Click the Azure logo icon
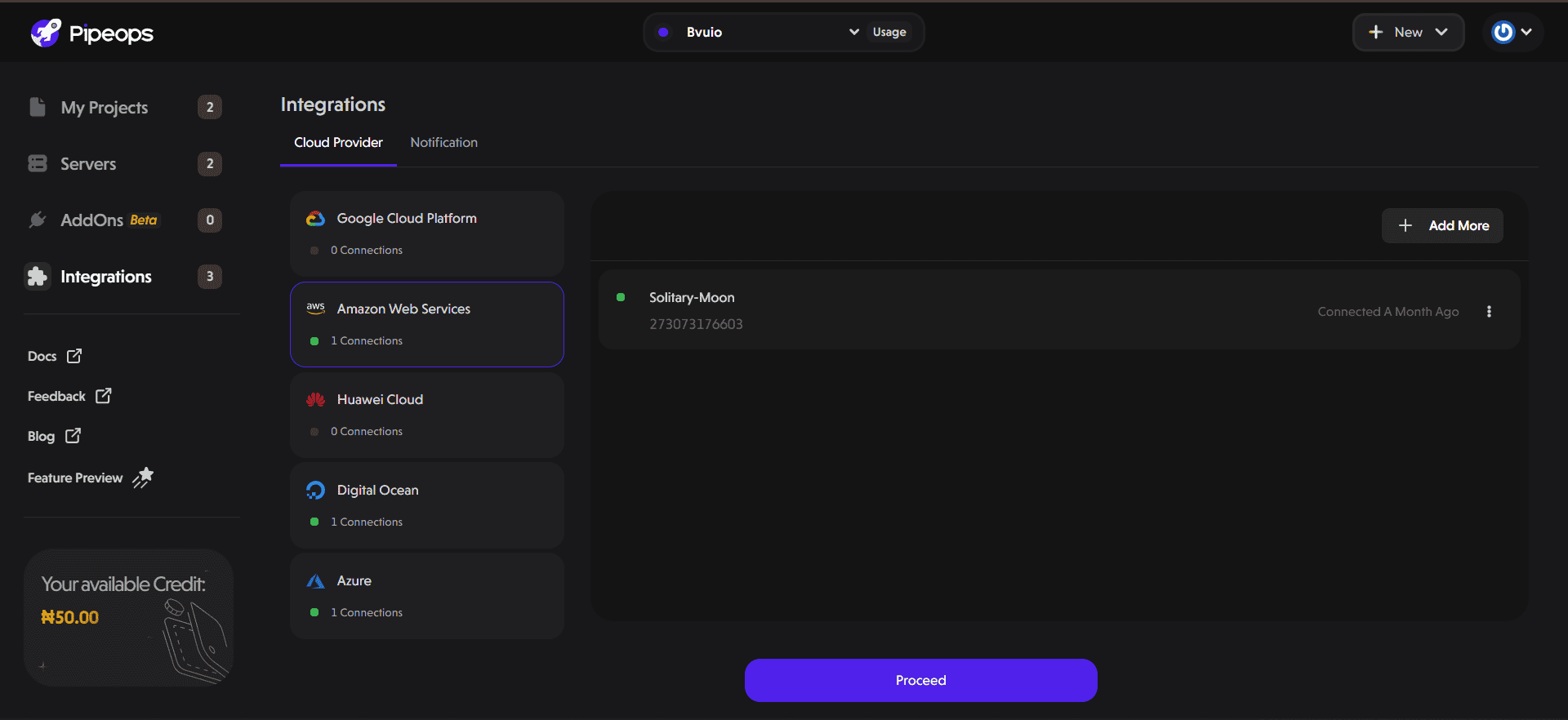1568x720 pixels. [x=315, y=581]
